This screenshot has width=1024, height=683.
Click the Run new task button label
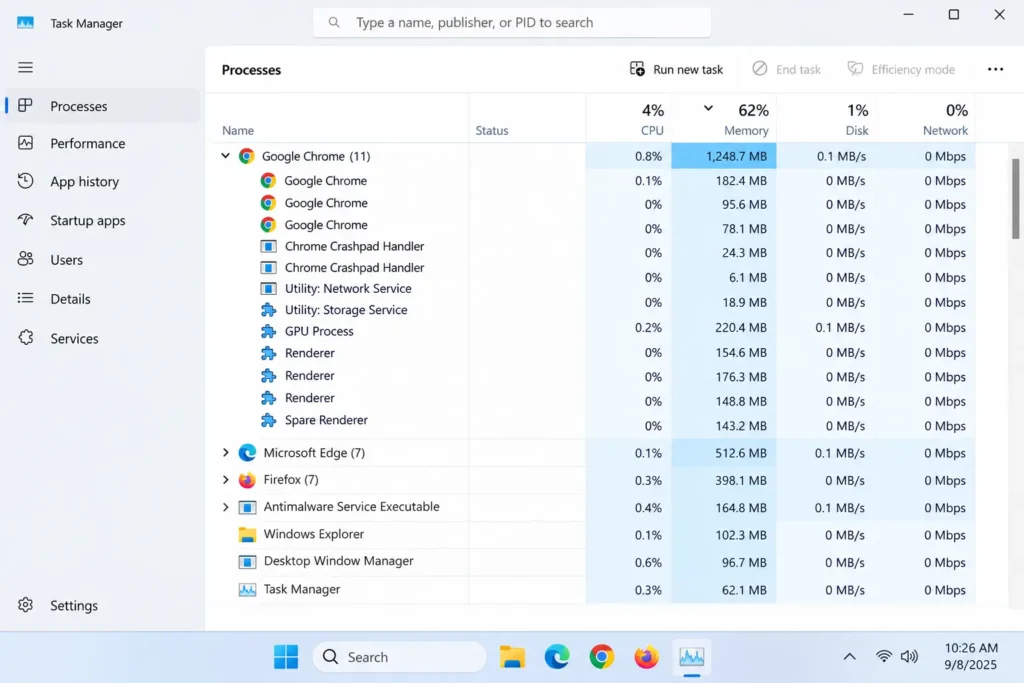(688, 69)
